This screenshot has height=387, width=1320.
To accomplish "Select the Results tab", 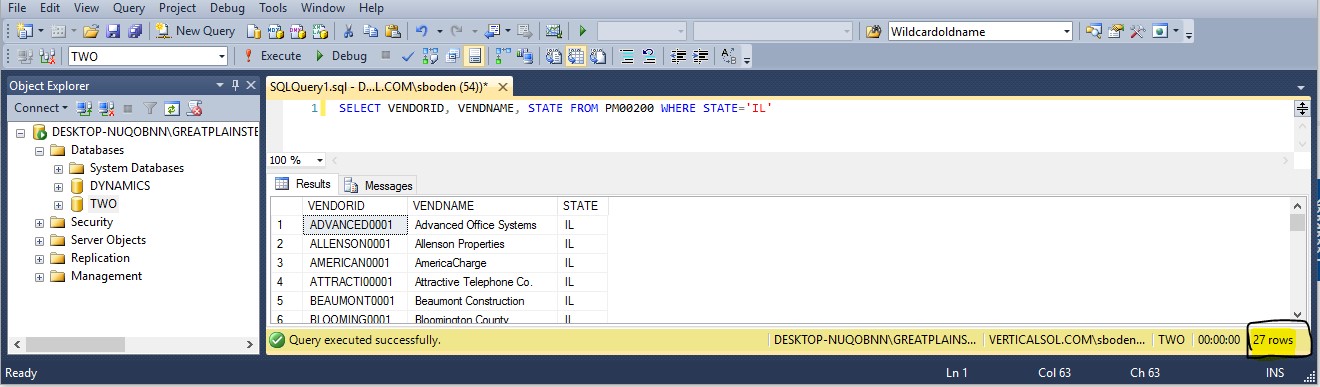I will point(303,184).
